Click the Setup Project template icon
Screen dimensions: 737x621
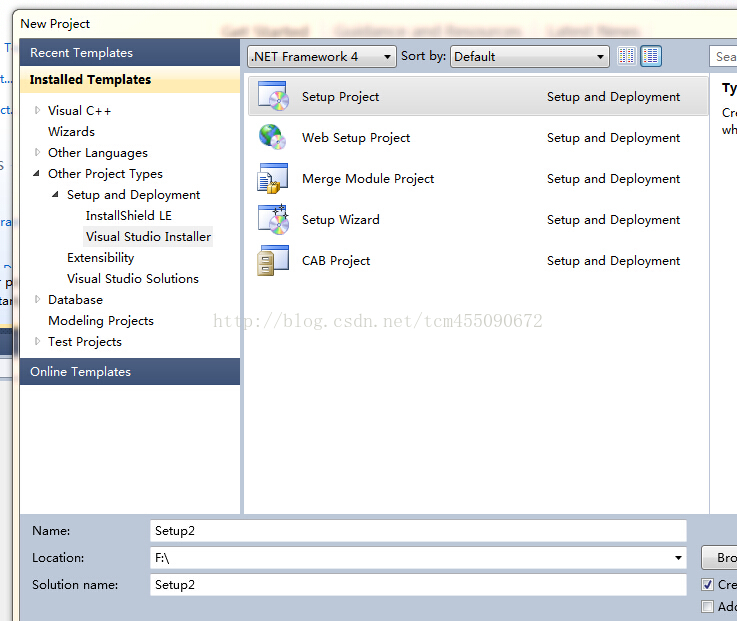pos(273,96)
